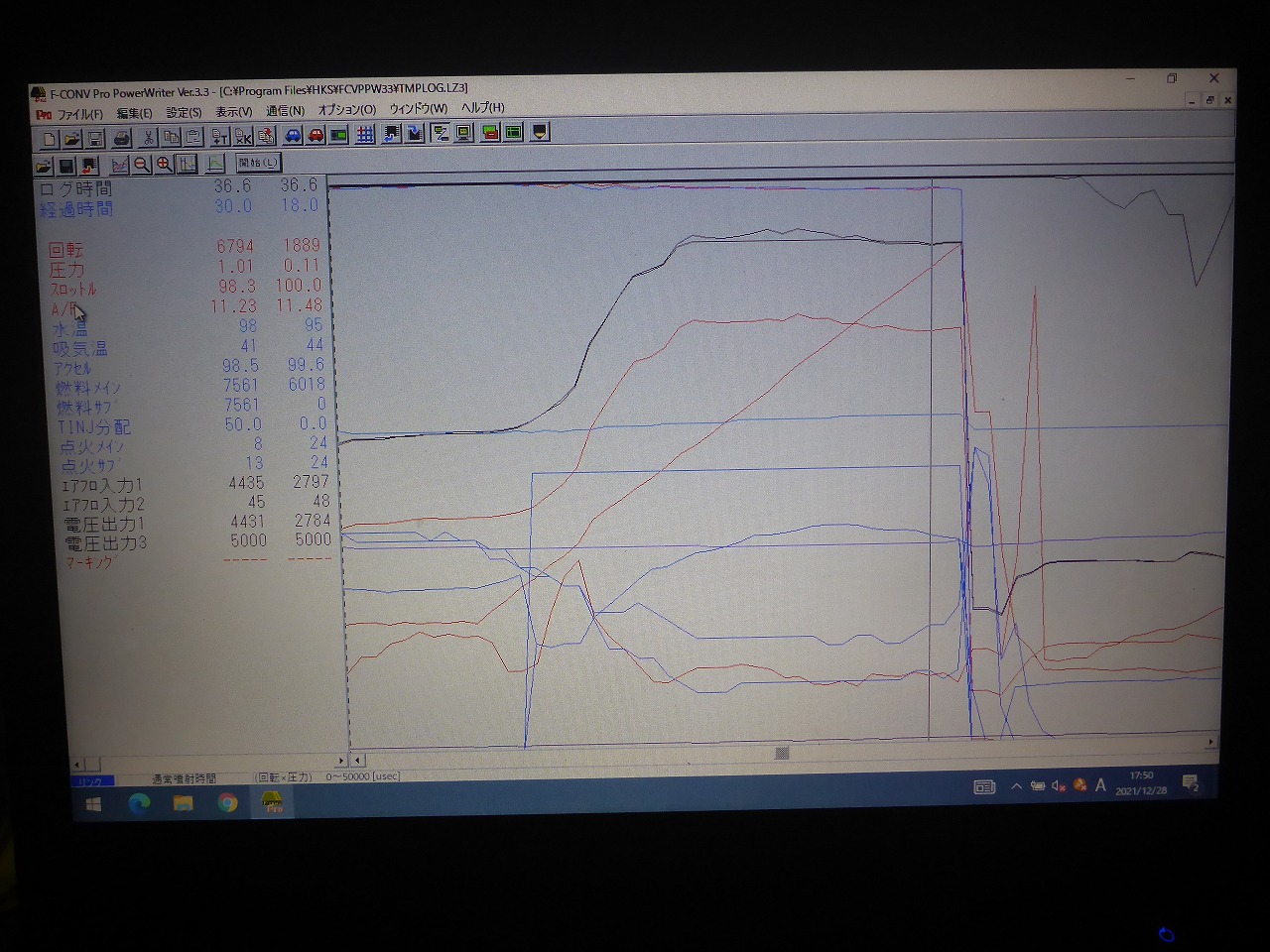Select the 吸気温 data row label
Screen dimensions: 1270x952
[x=79, y=348]
